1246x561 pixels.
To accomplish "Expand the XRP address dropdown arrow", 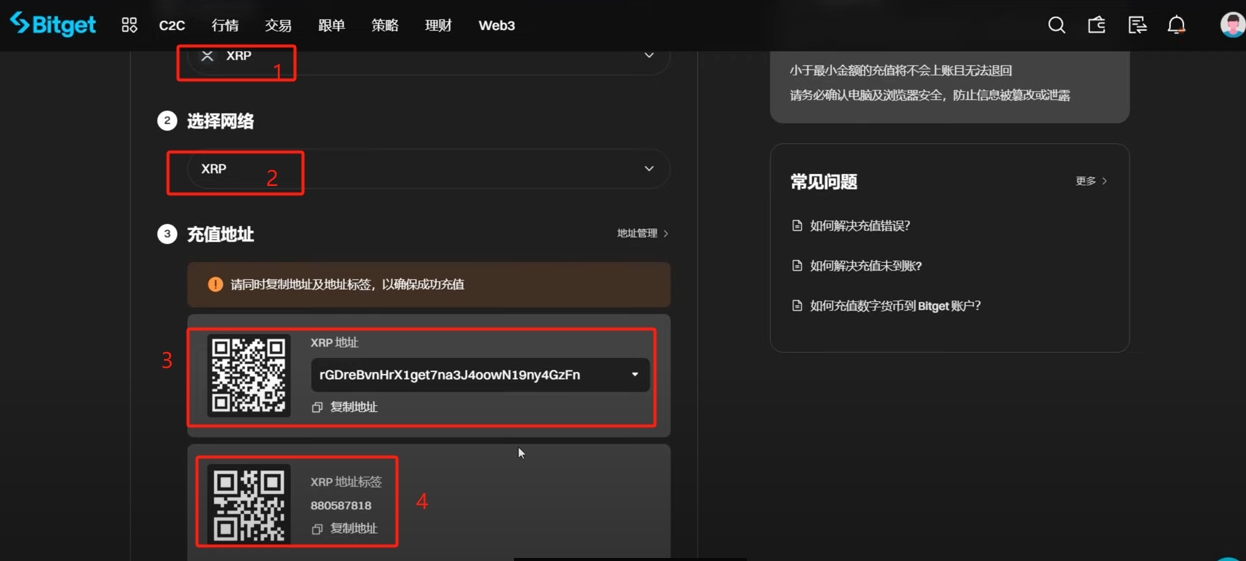I will (x=635, y=375).
